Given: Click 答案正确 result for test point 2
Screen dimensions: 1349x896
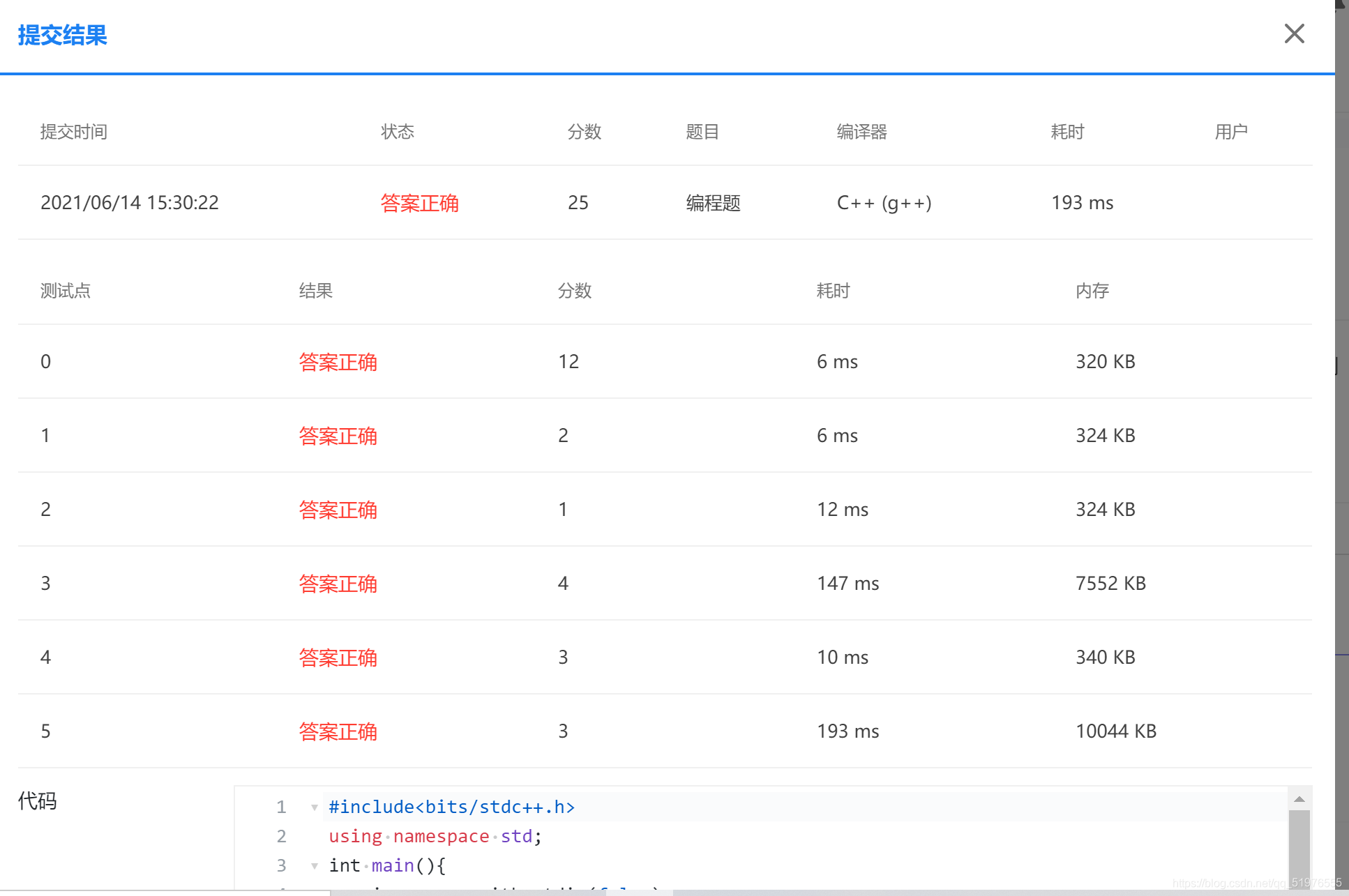Looking at the screenshot, I should 338,510.
